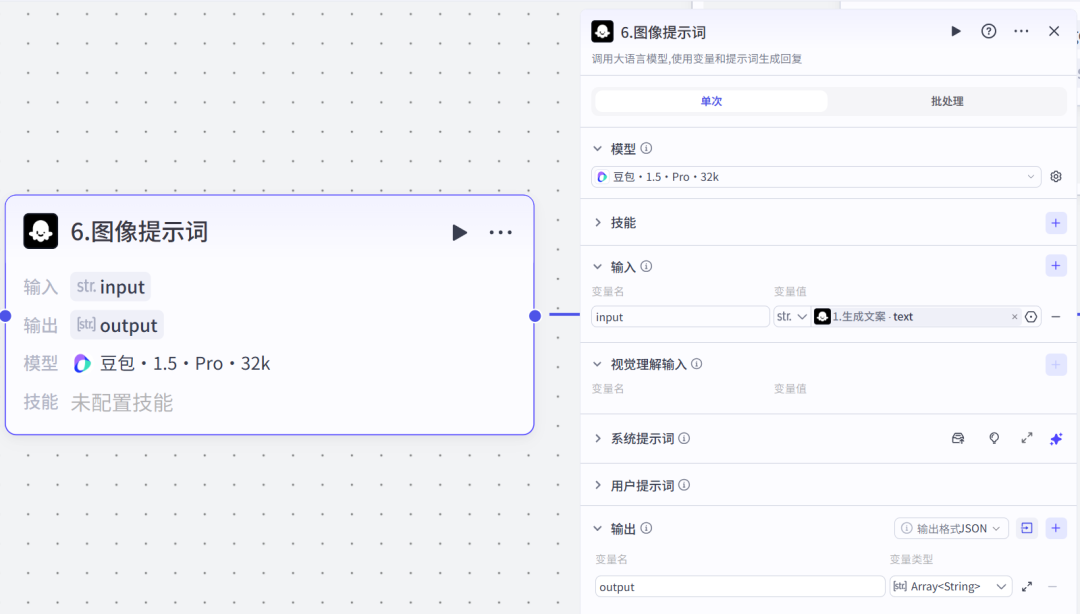Clear the 1.生成文案 text reference value
Screen dimensions: 1080x614
tap(1015, 317)
